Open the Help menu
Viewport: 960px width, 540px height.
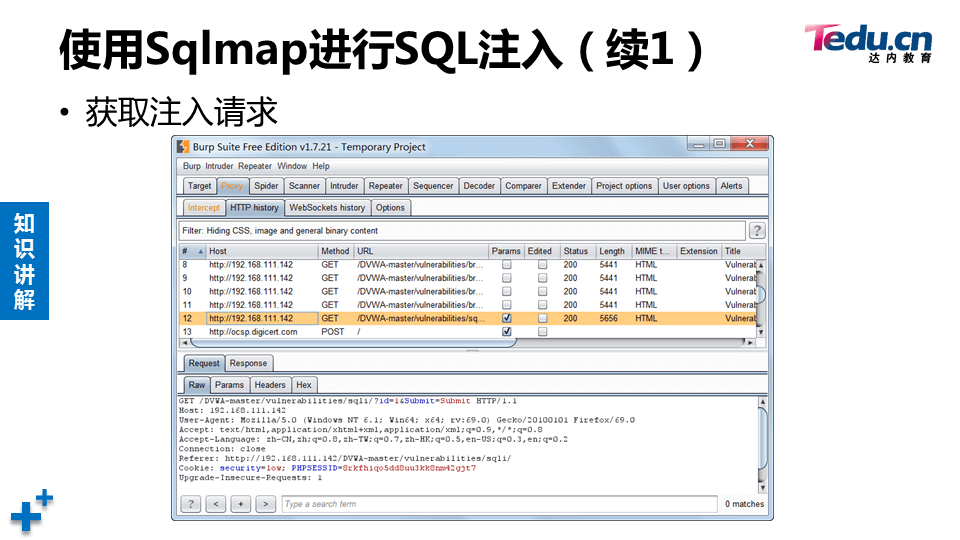(x=321, y=166)
